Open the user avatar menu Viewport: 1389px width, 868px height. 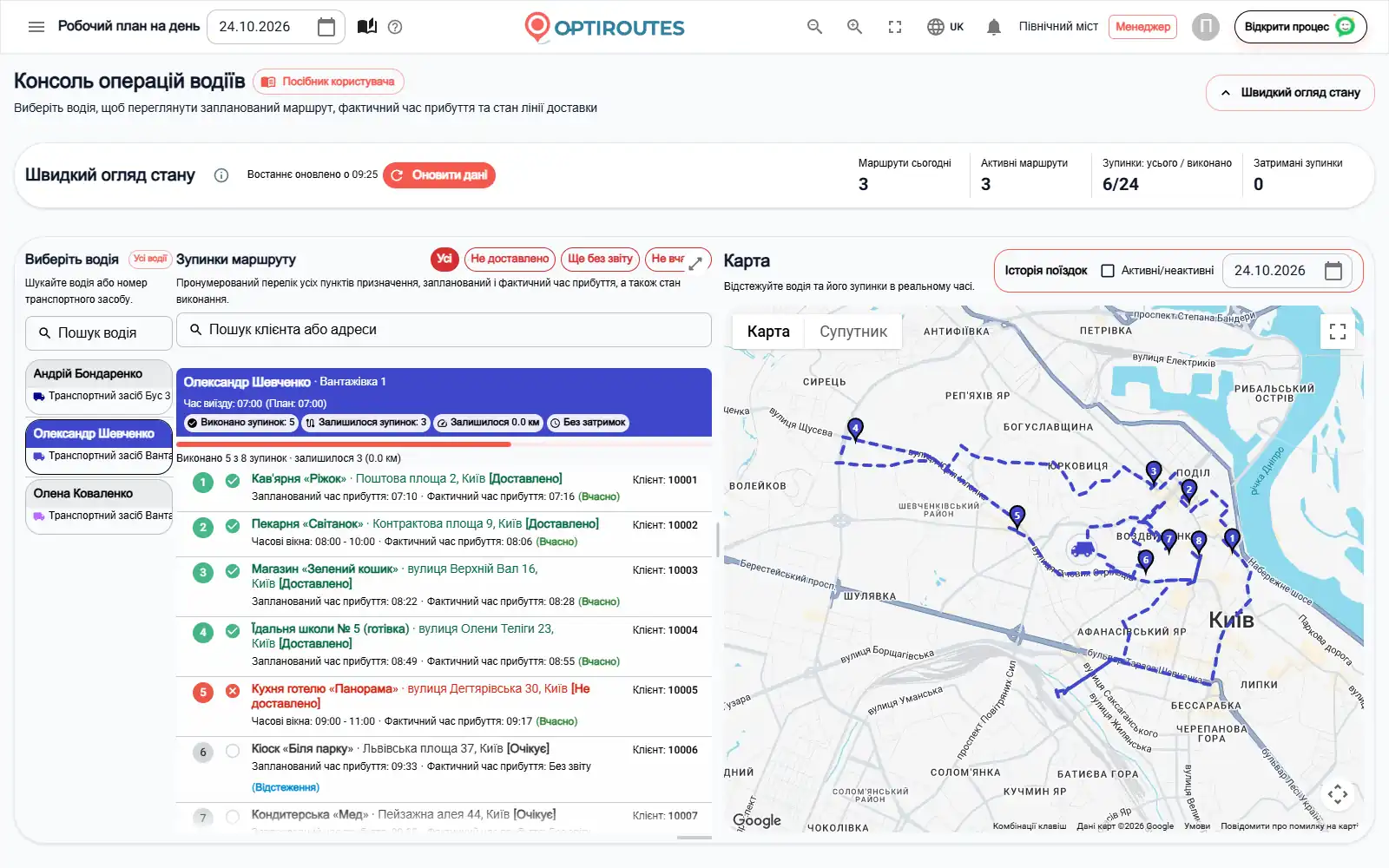click(x=1205, y=27)
